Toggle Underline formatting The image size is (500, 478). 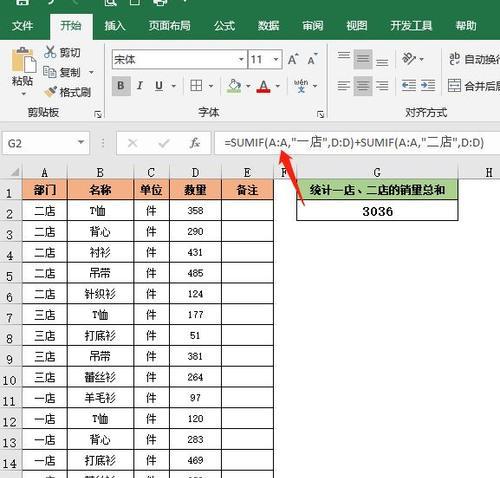coord(159,86)
